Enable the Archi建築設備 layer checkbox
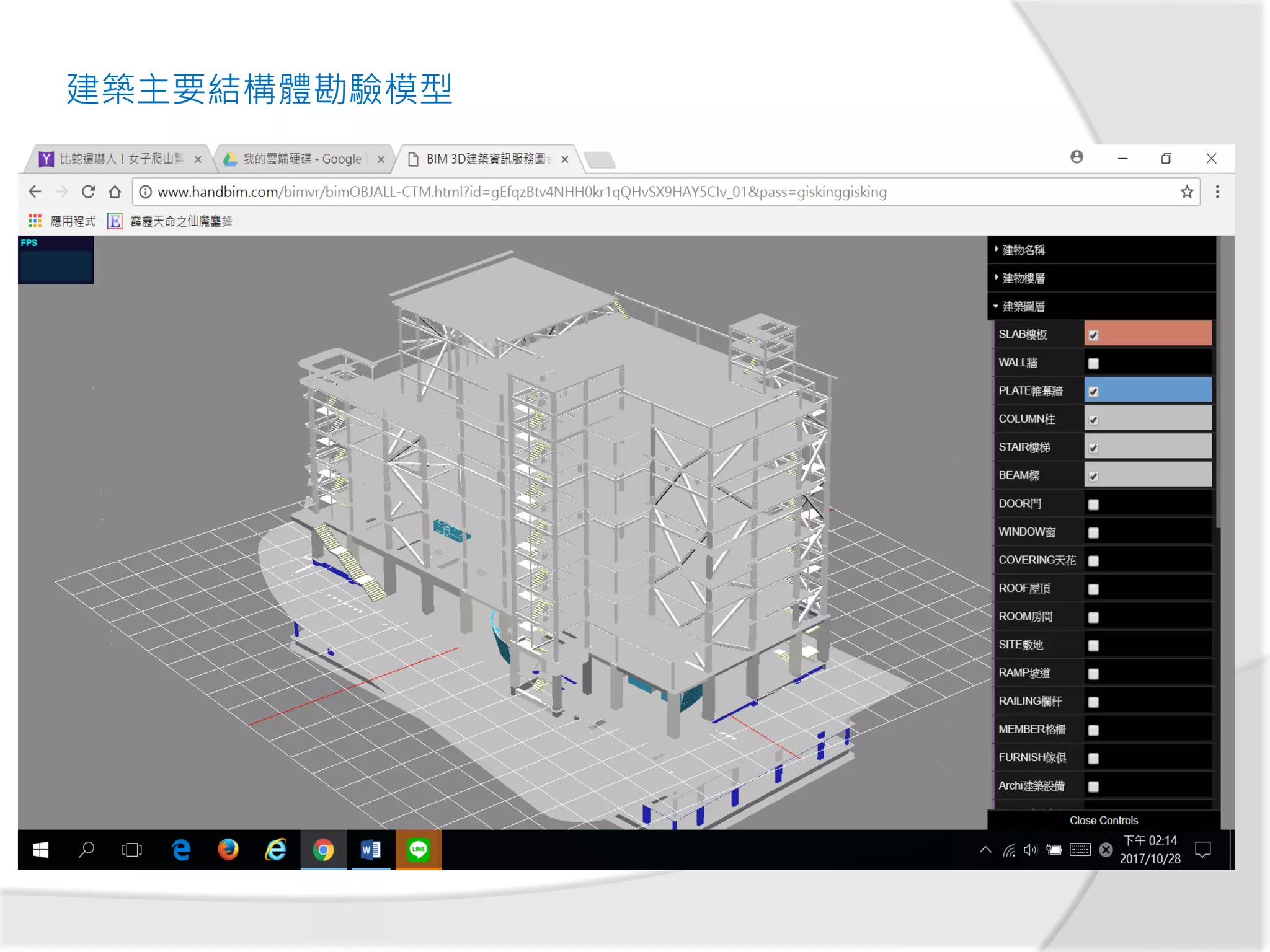This screenshot has height=952, width=1270. click(x=1094, y=787)
